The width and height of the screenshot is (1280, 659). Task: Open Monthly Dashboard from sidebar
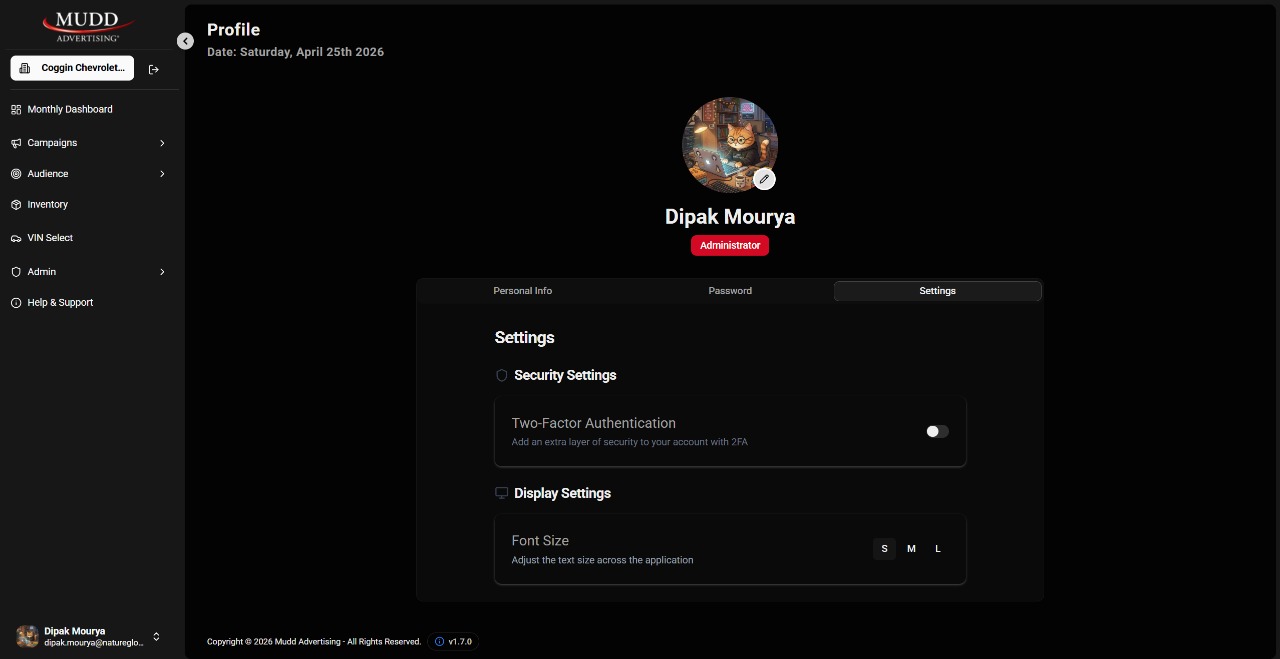coord(70,109)
